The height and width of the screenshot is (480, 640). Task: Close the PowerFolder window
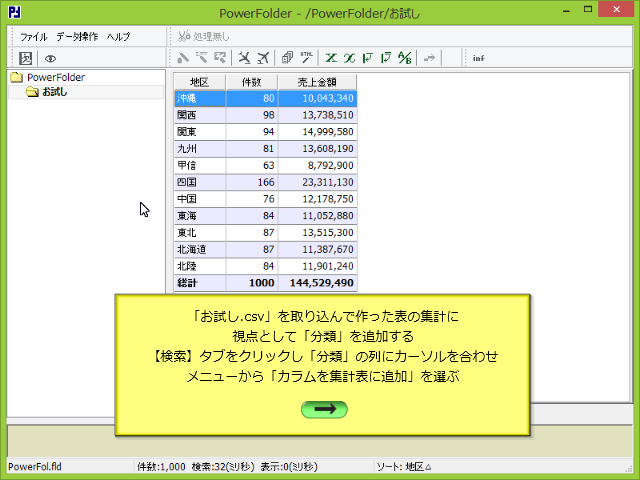pos(616,9)
